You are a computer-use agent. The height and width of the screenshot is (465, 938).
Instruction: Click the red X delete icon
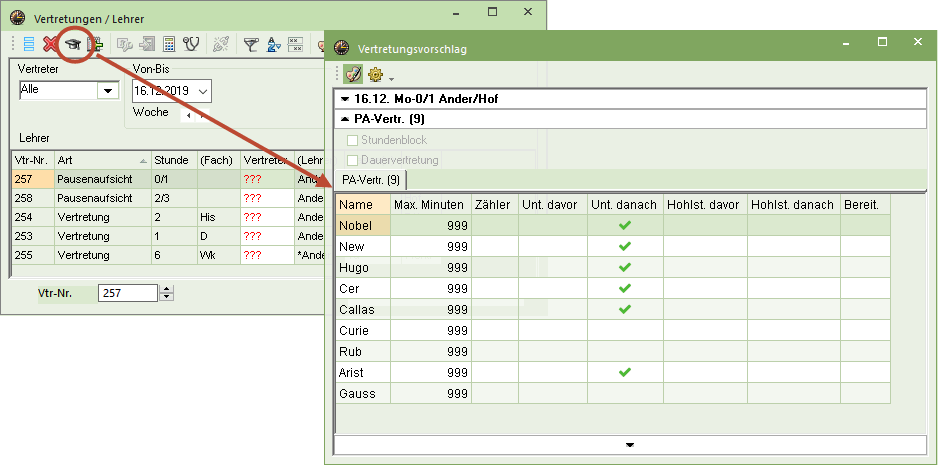pos(51,44)
